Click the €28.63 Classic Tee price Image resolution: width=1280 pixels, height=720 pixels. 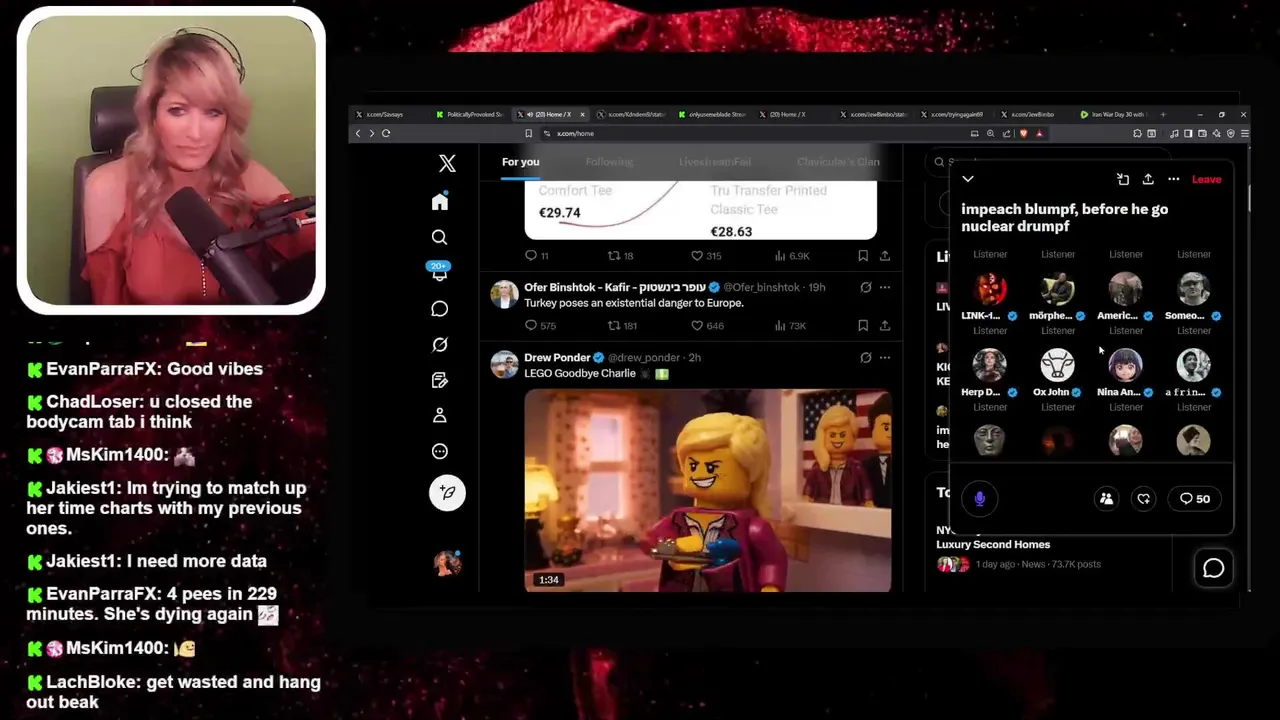pos(731,231)
